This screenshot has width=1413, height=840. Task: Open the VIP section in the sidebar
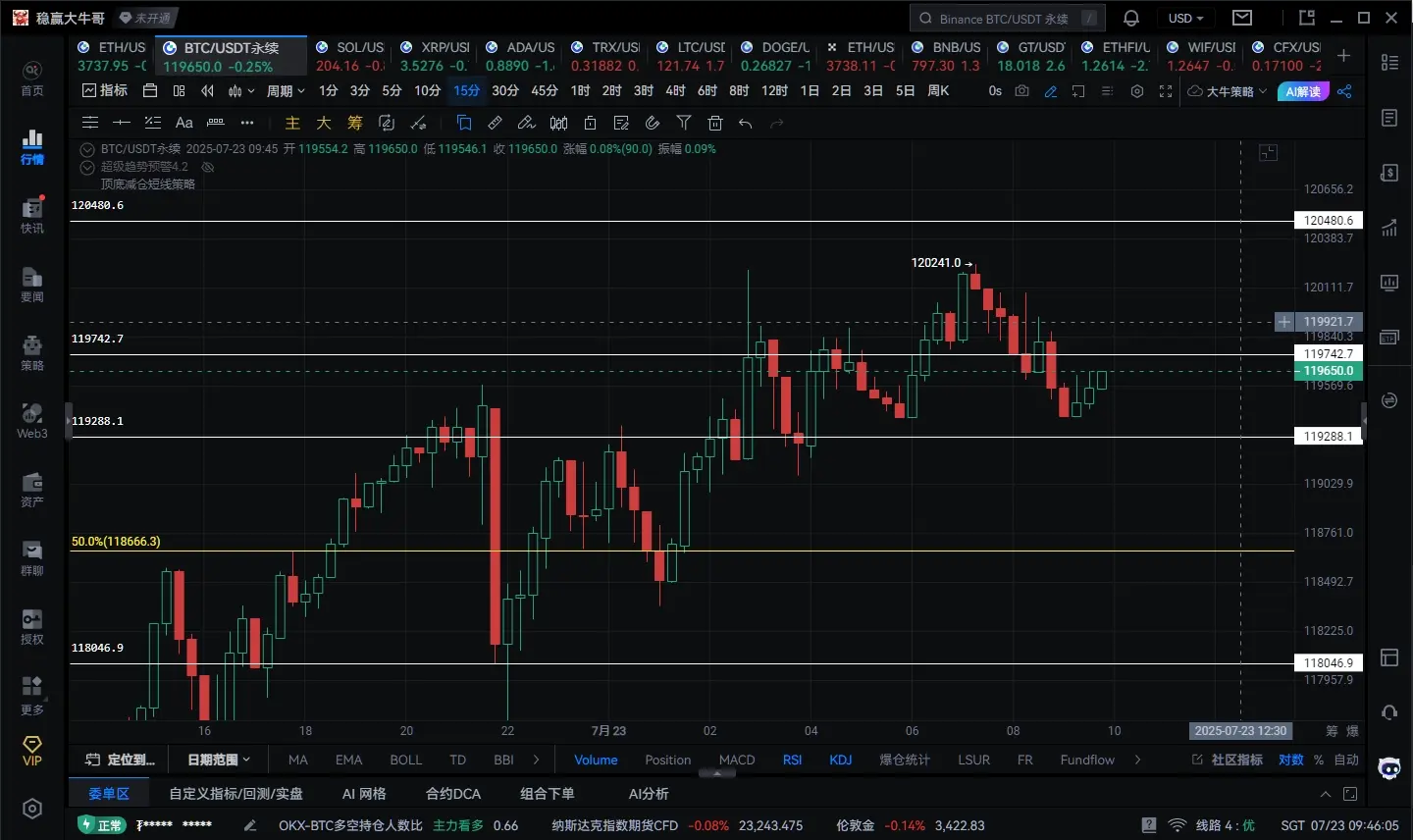click(32, 751)
